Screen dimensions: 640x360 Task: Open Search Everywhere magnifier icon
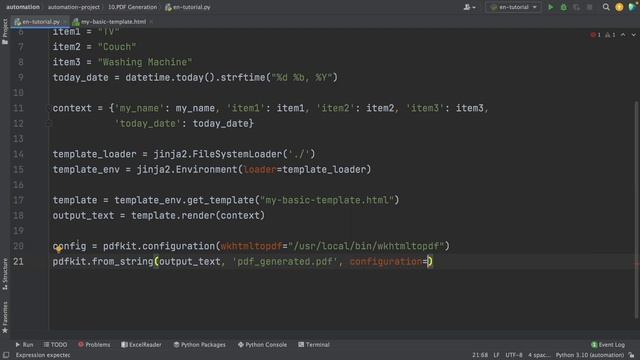pyautogui.click(x=606, y=7)
